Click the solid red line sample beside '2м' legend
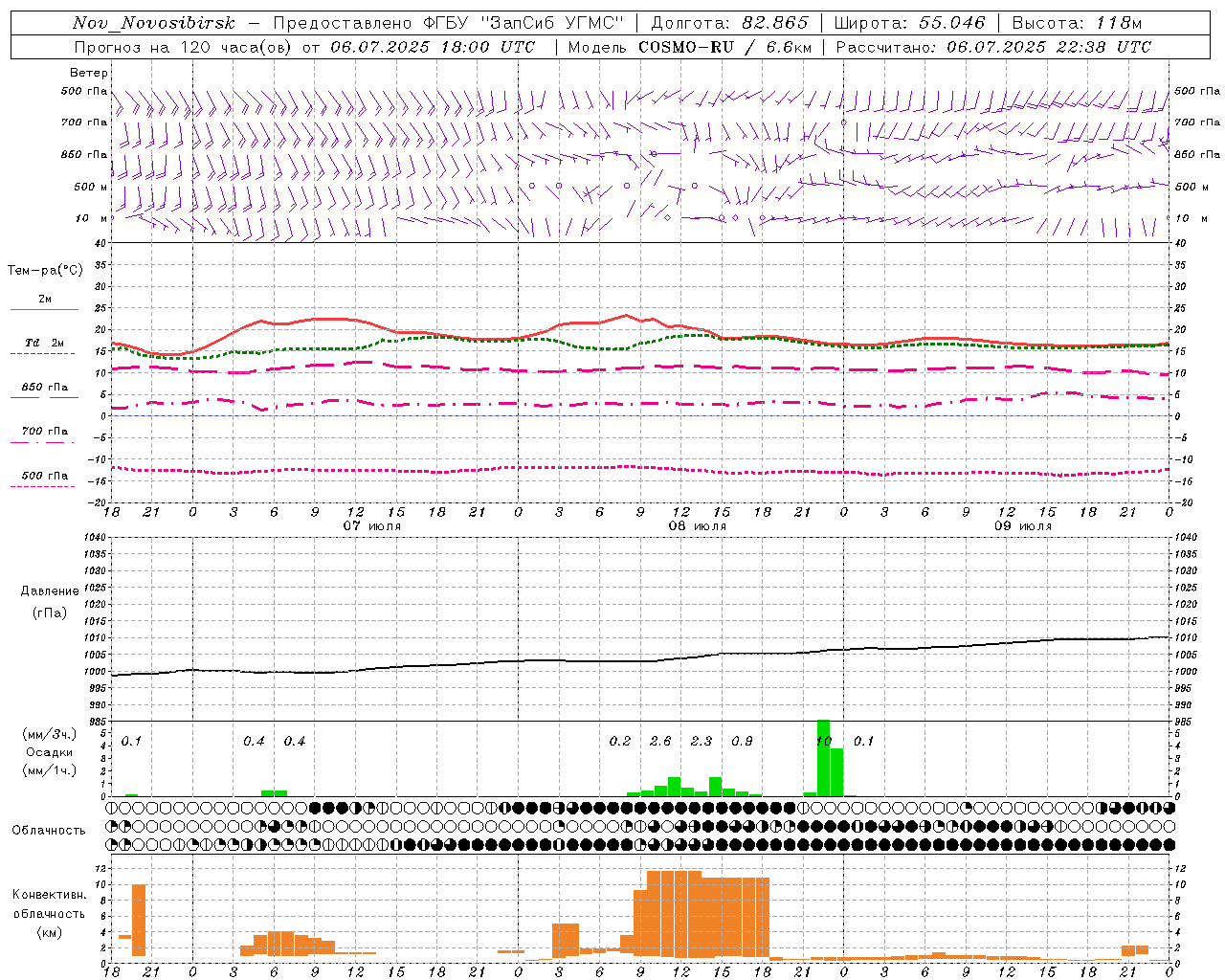This screenshot has height=980, width=1225. 44,309
